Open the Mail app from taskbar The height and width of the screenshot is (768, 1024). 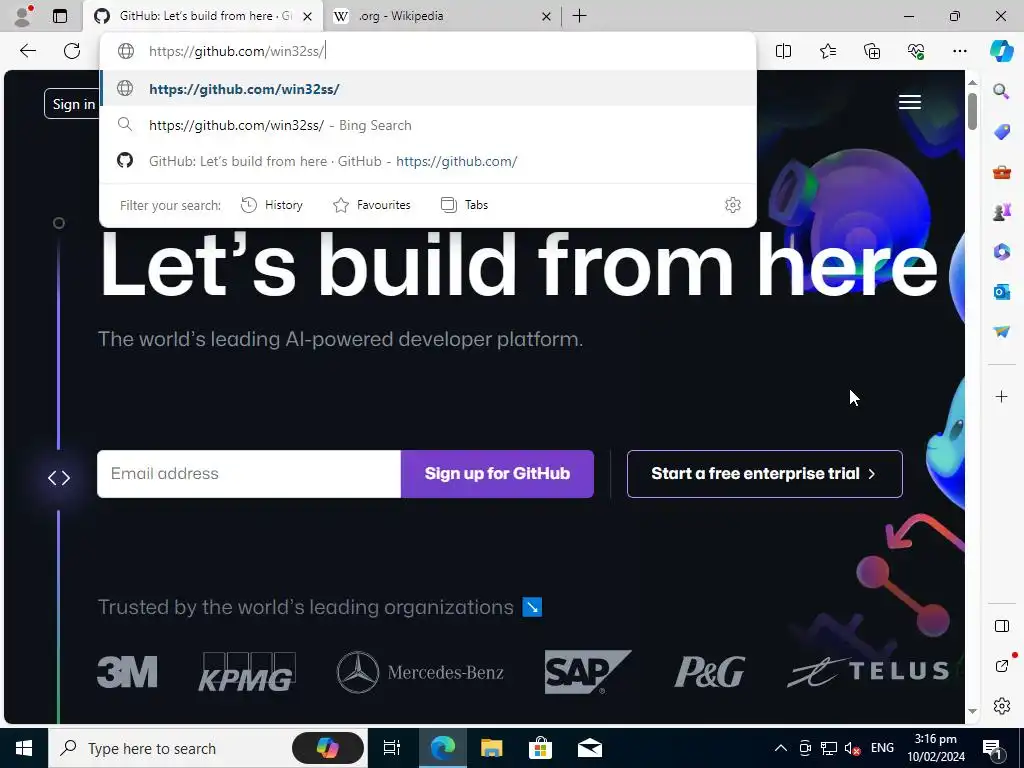[590, 748]
